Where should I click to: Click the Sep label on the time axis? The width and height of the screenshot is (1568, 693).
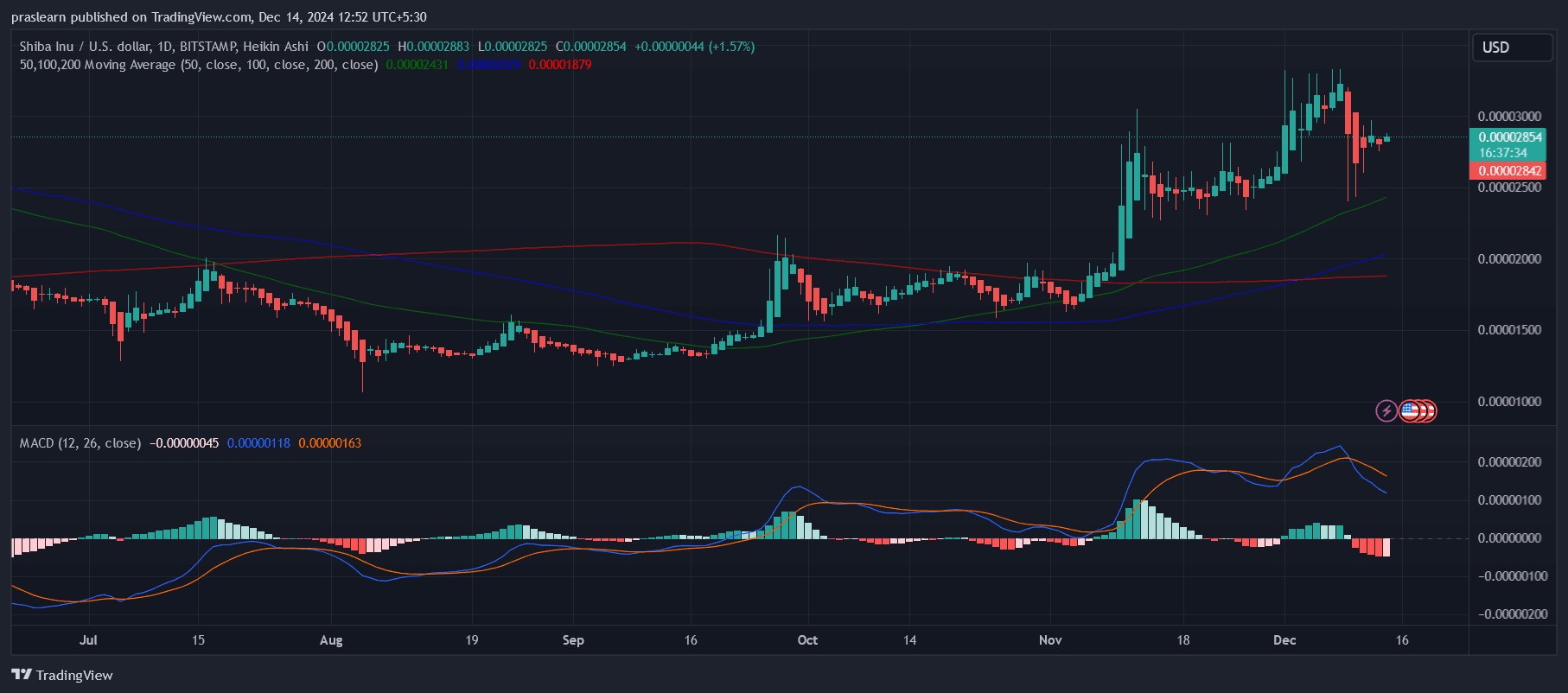point(573,640)
